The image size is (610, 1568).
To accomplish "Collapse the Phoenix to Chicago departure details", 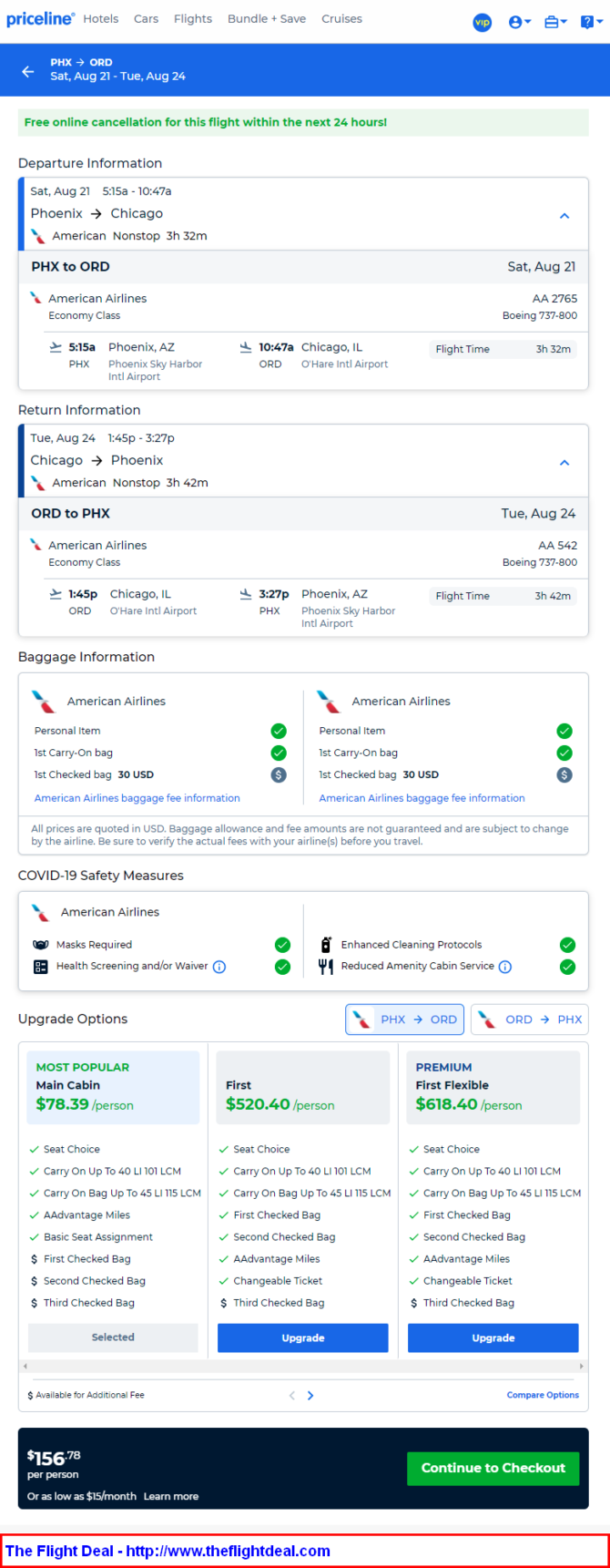I will click(x=564, y=216).
